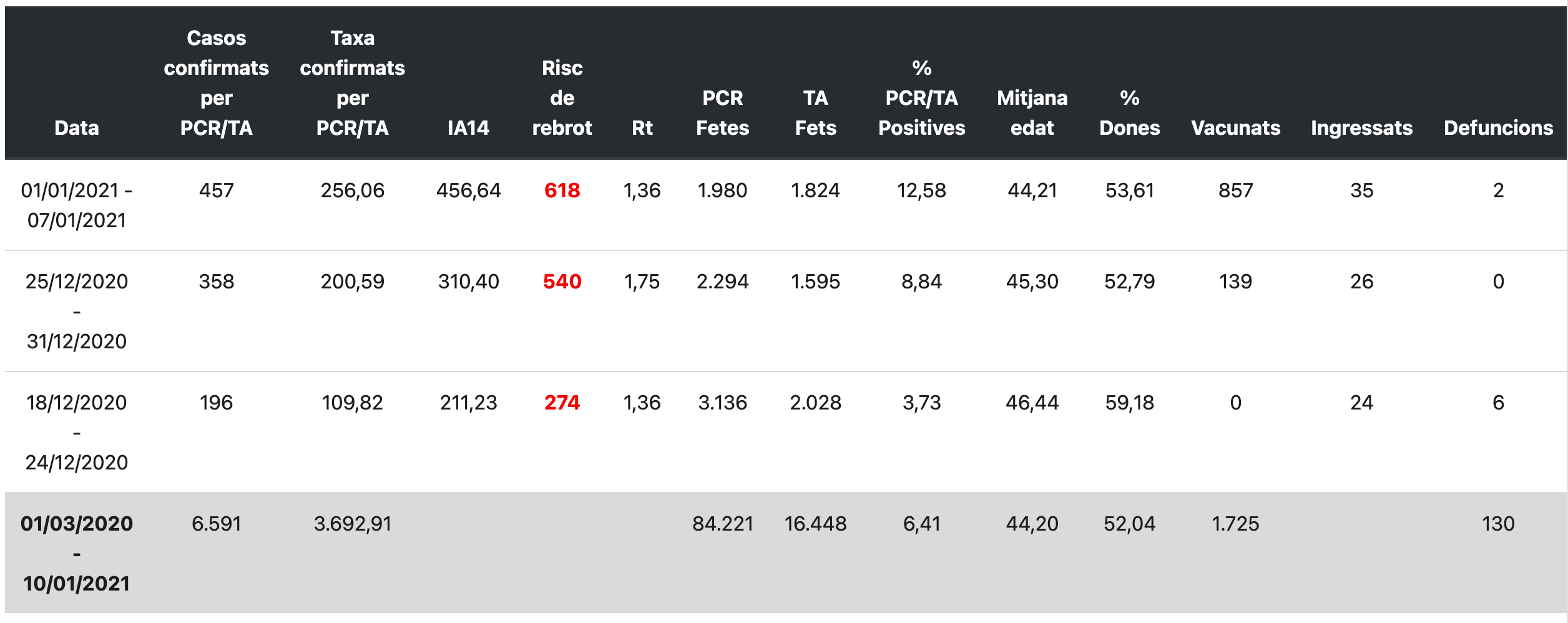Viewport: 1568px width, 623px height.
Task: Click the Data column header
Action: [x=77, y=128]
